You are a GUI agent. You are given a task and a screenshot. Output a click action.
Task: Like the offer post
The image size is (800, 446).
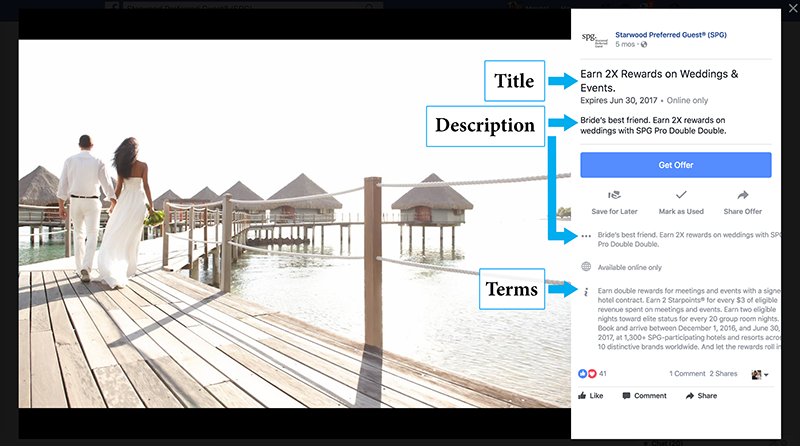point(592,396)
